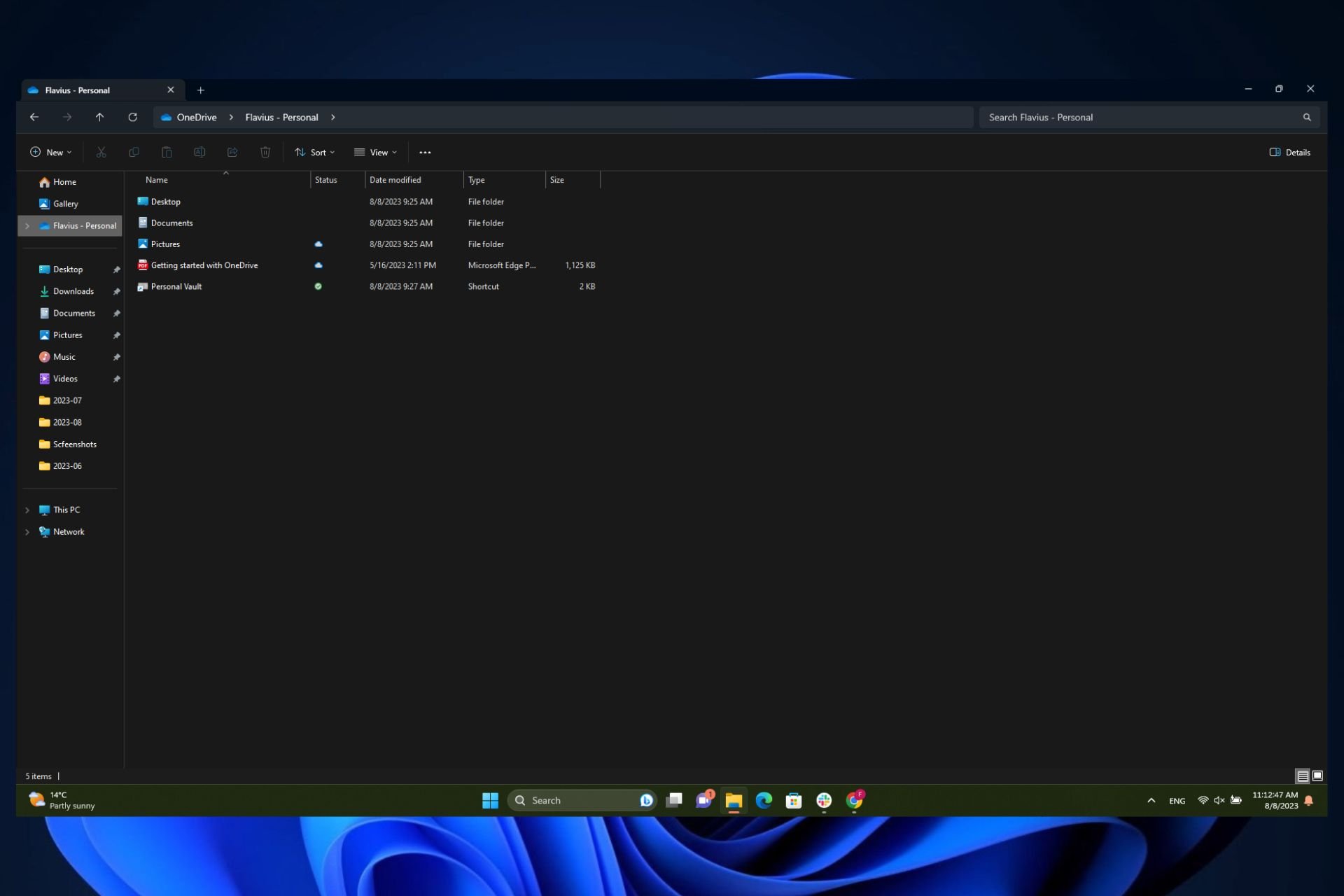Add a new File Explorer tab
This screenshot has height=896, width=1344.
(200, 90)
